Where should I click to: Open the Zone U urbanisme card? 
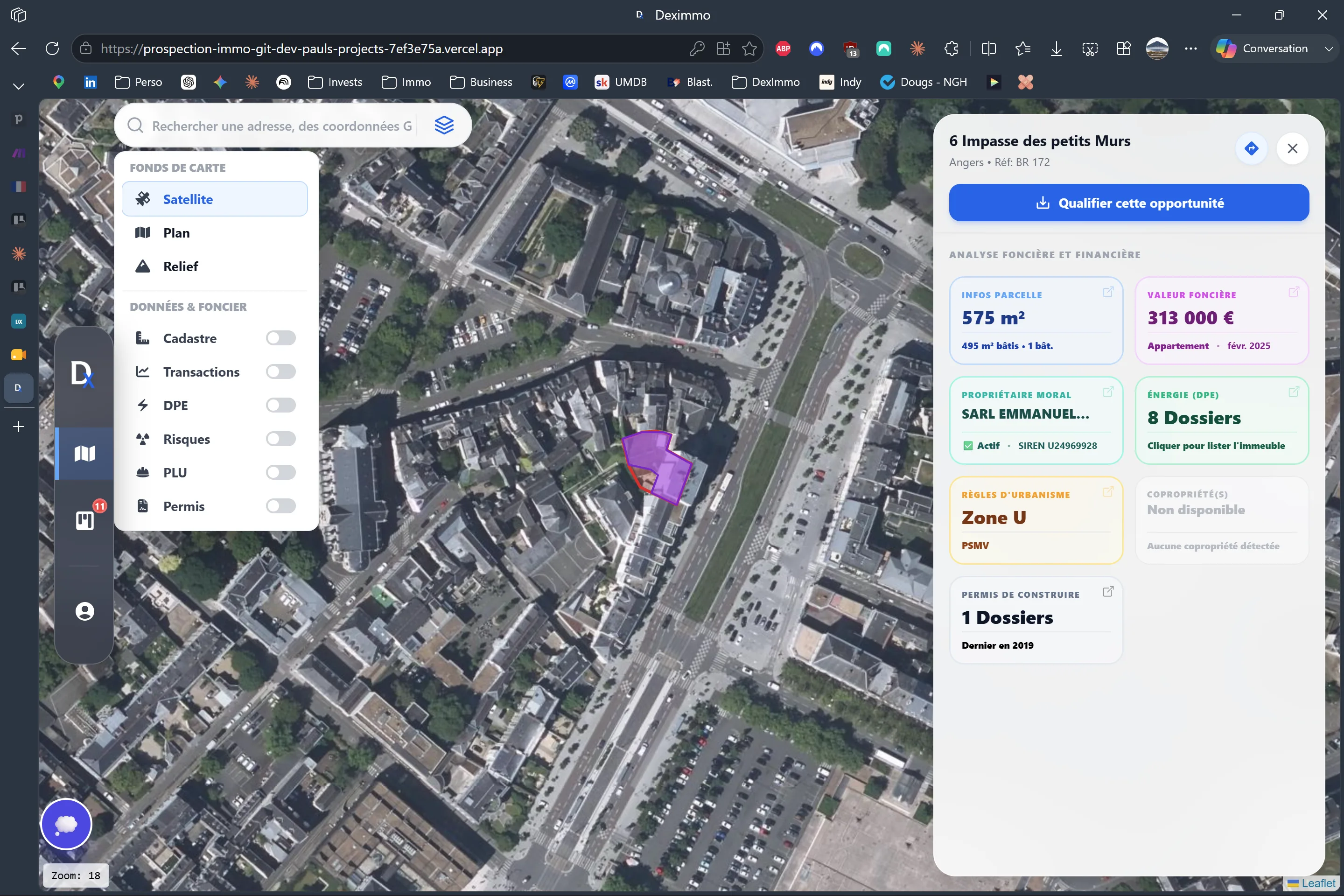1036,521
